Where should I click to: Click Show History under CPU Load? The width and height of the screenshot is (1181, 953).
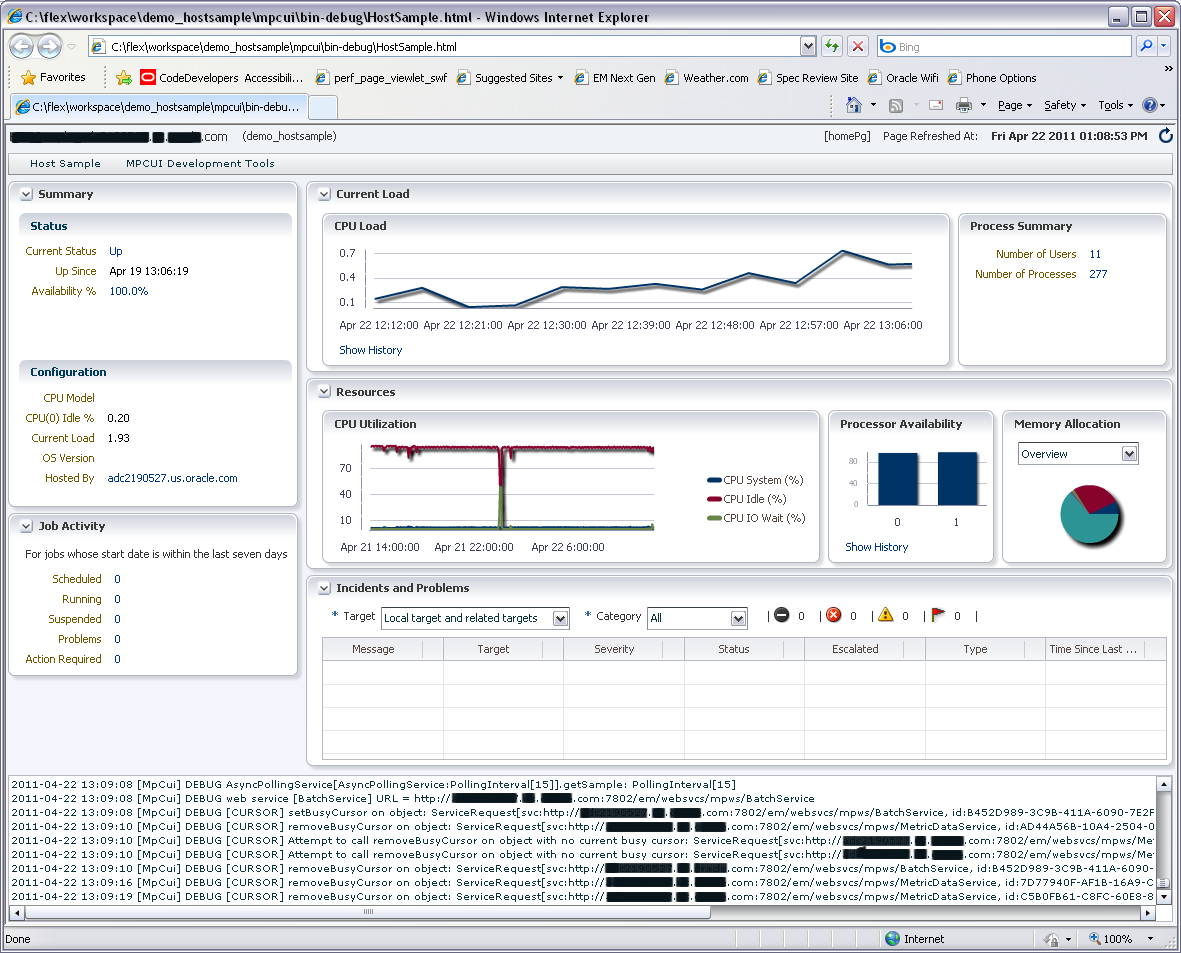pos(371,350)
